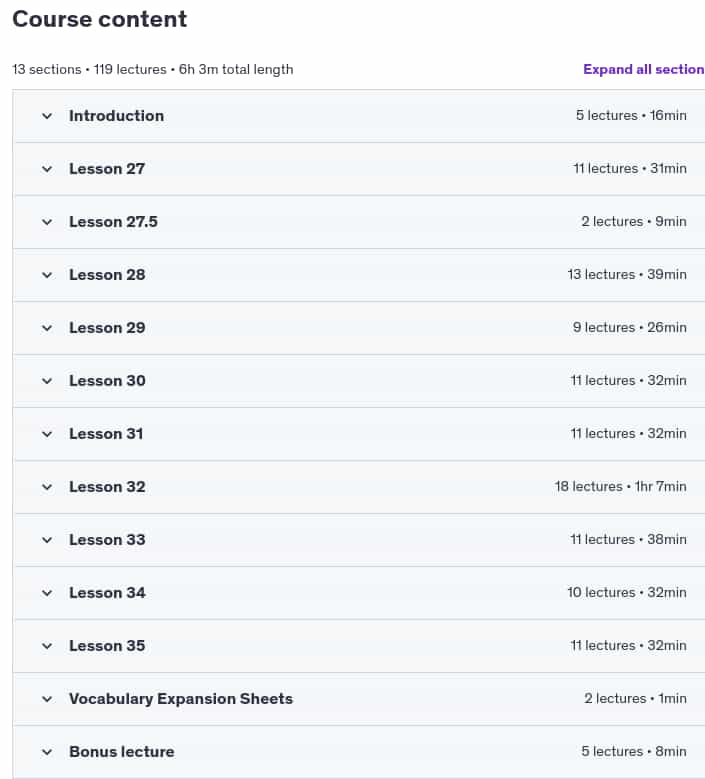Screen dimensions: 705x779
Task: Click '10 lectures • 32min' text
Action: click(627, 592)
